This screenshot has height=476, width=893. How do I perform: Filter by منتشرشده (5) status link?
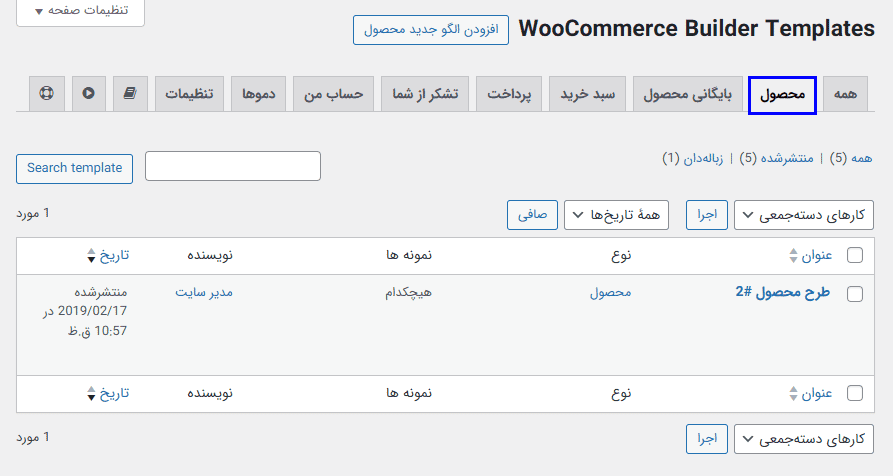coord(776,158)
